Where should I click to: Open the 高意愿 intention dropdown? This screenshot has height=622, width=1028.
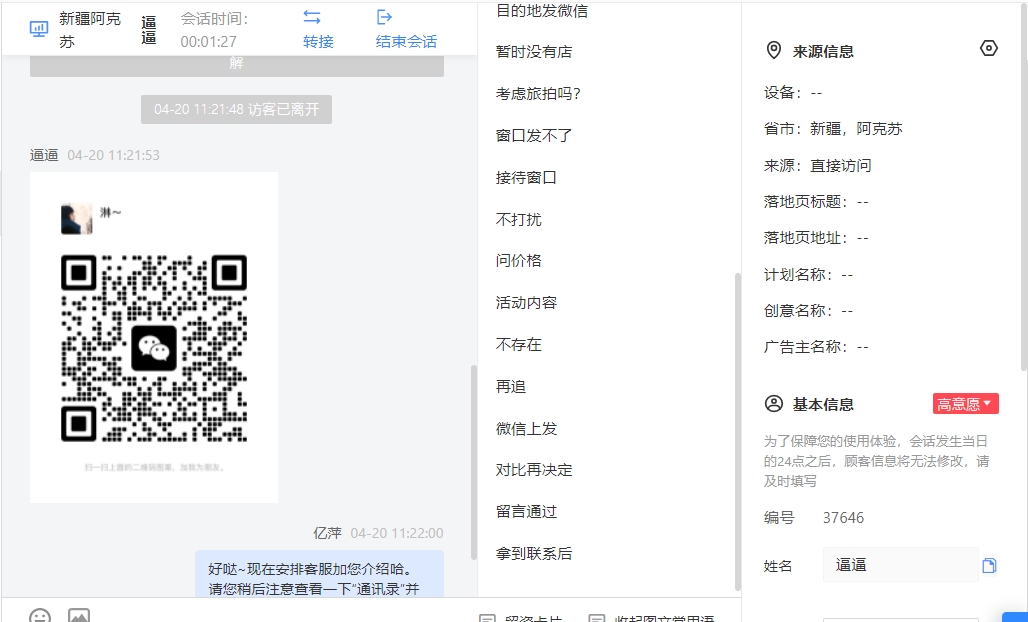pos(966,404)
